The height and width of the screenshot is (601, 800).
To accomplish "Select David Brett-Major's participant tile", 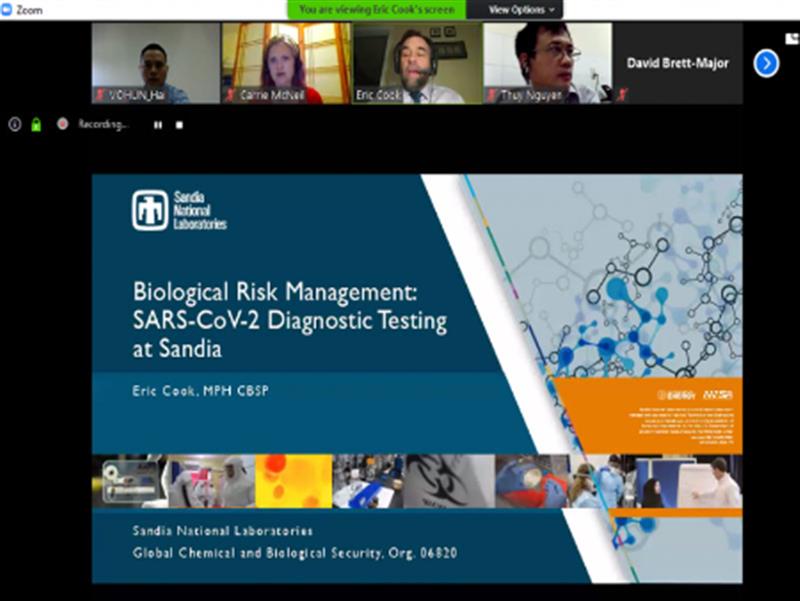I will (x=677, y=63).
